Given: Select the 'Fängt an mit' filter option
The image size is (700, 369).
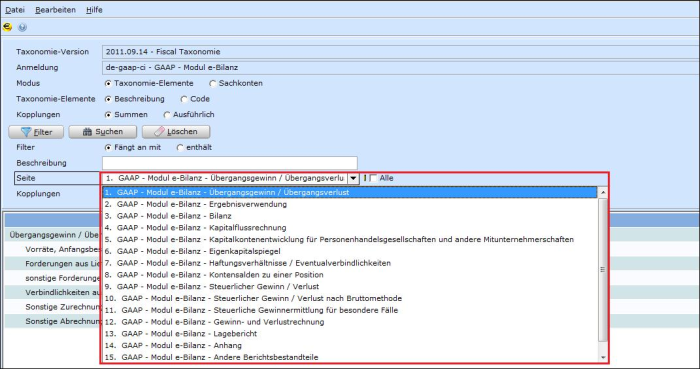Looking at the screenshot, I should tap(108, 147).
